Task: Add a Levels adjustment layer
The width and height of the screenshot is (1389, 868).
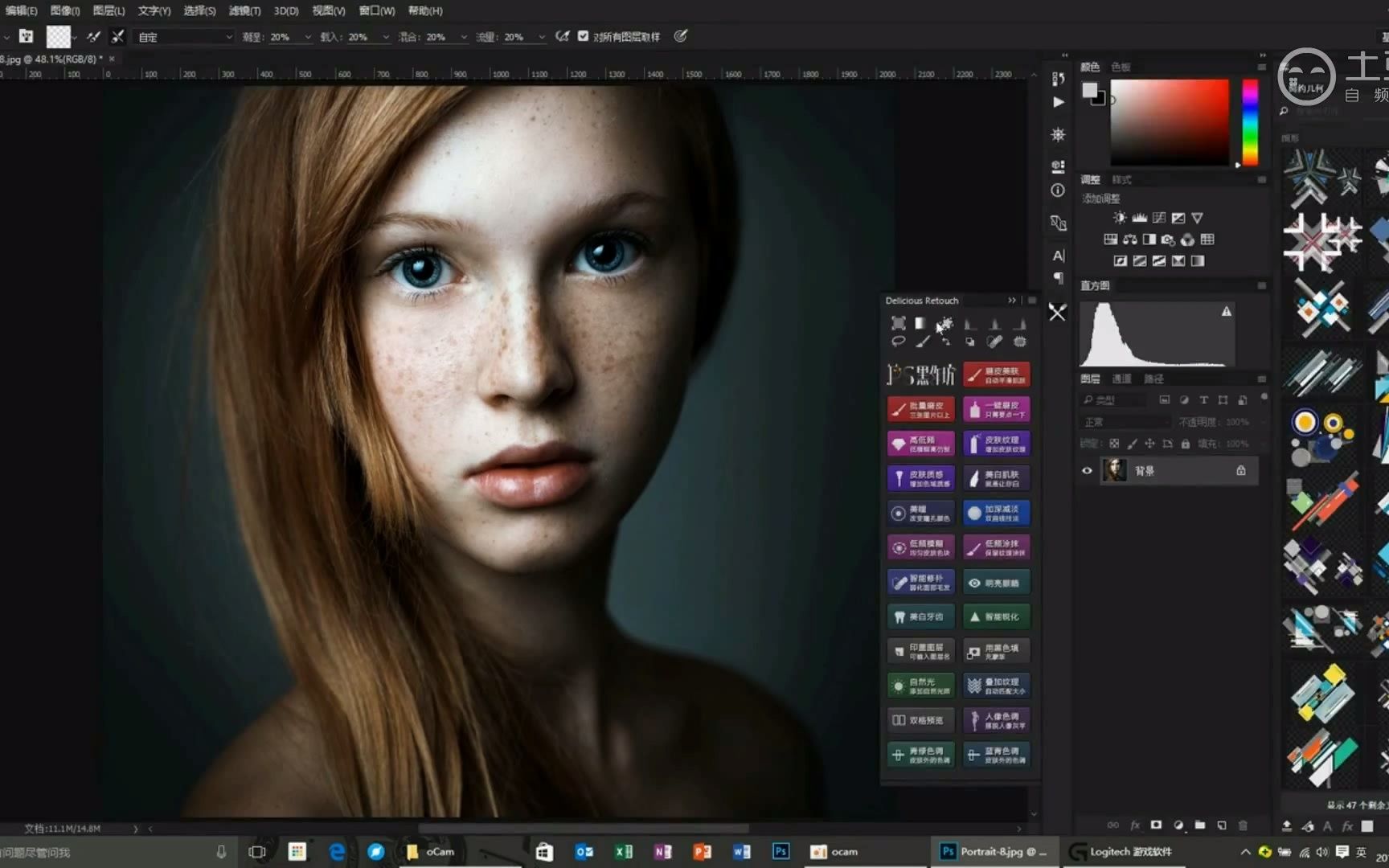Action: (x=1140, y=218)
